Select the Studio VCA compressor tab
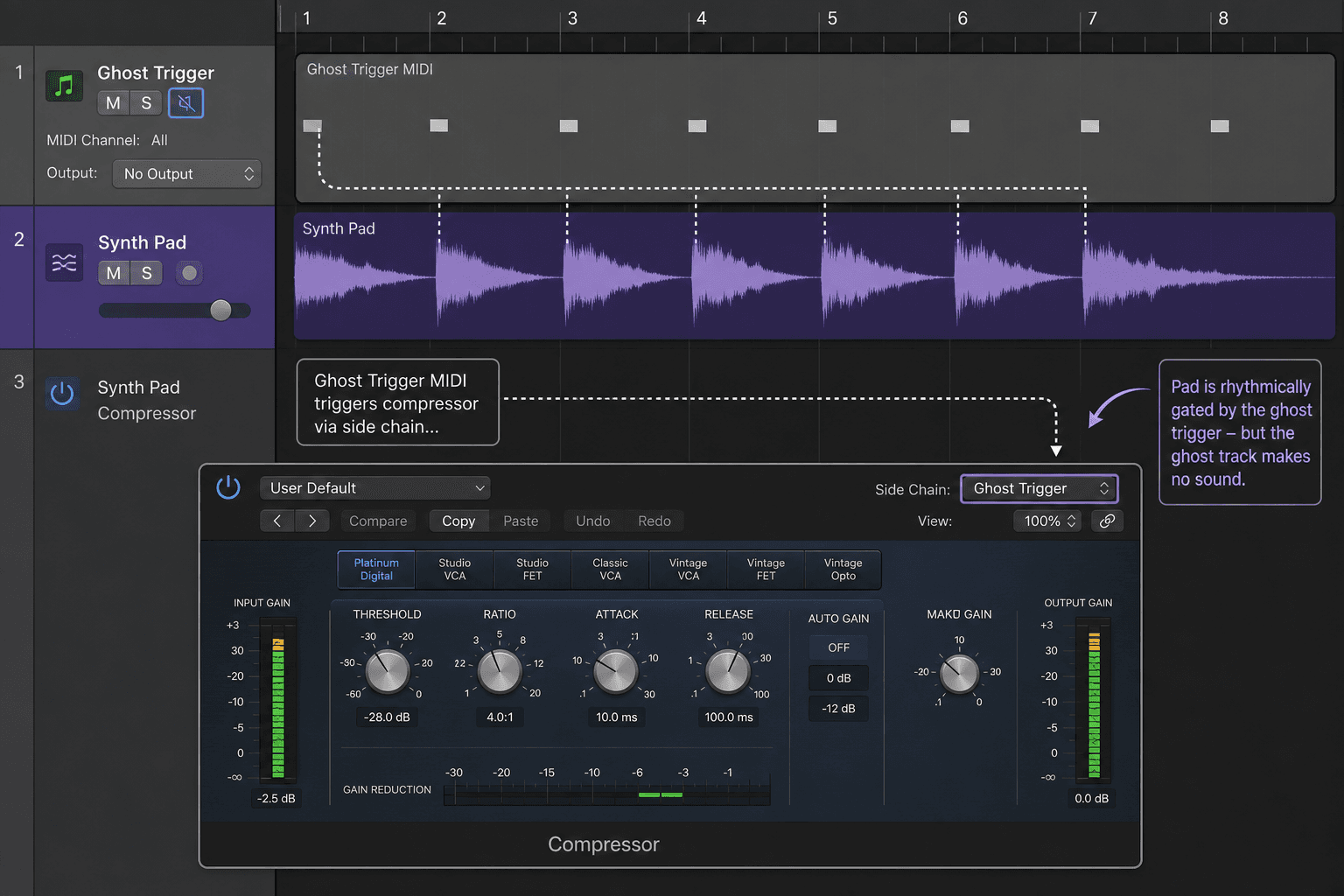This screenshot has width=1344, height=896. click(x=454, y=570)
